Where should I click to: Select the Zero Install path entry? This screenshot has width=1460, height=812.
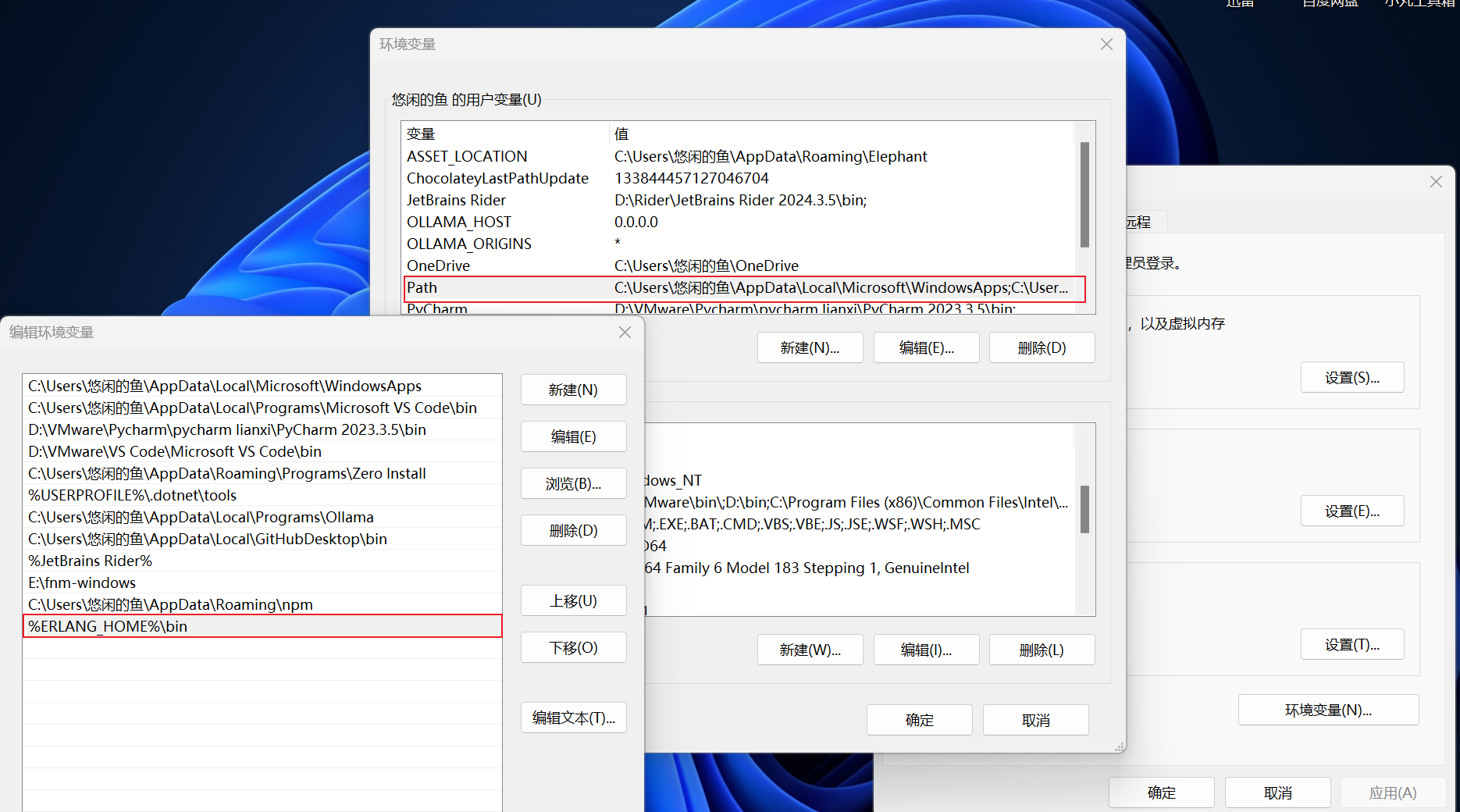262,473
